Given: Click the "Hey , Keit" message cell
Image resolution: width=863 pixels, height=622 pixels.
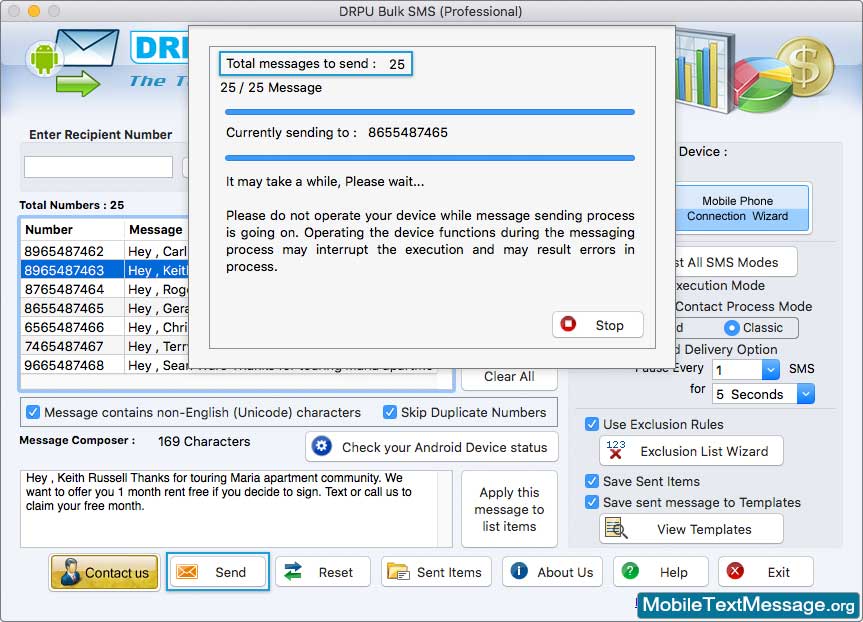Looking at the screenshot, I should coord(157,270).
